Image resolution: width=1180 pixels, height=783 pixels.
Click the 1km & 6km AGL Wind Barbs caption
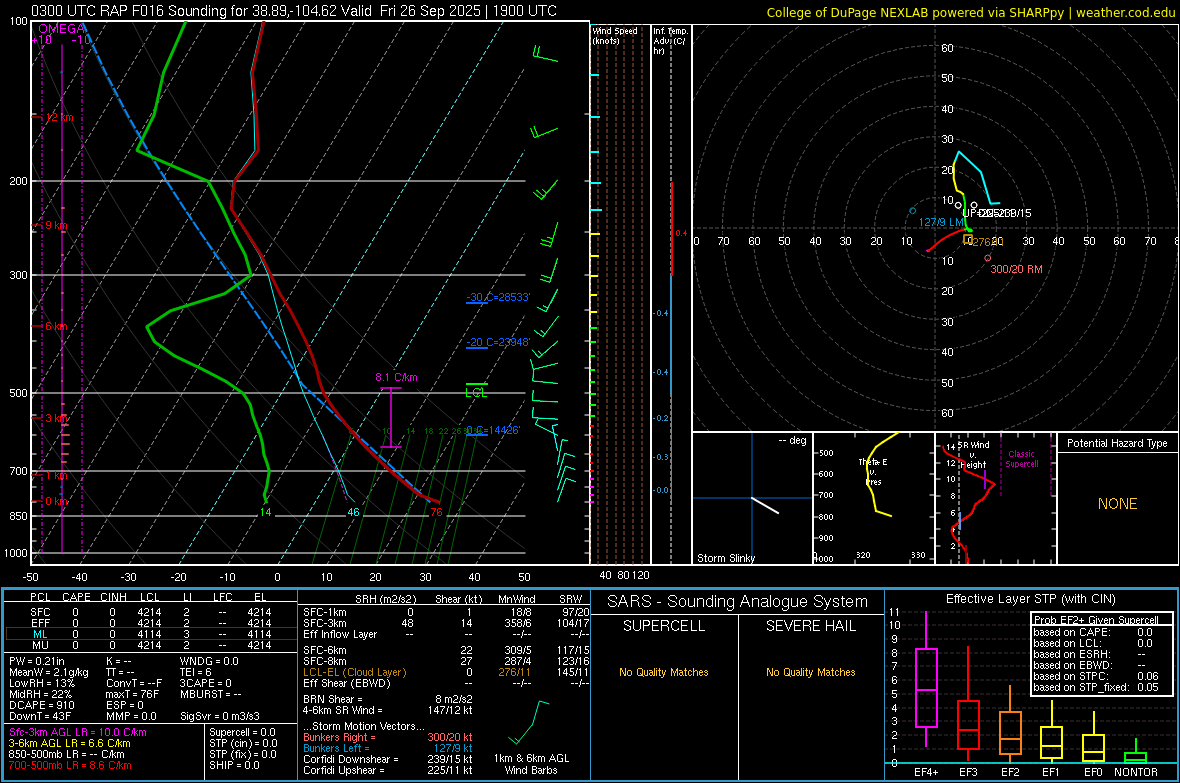531,764
